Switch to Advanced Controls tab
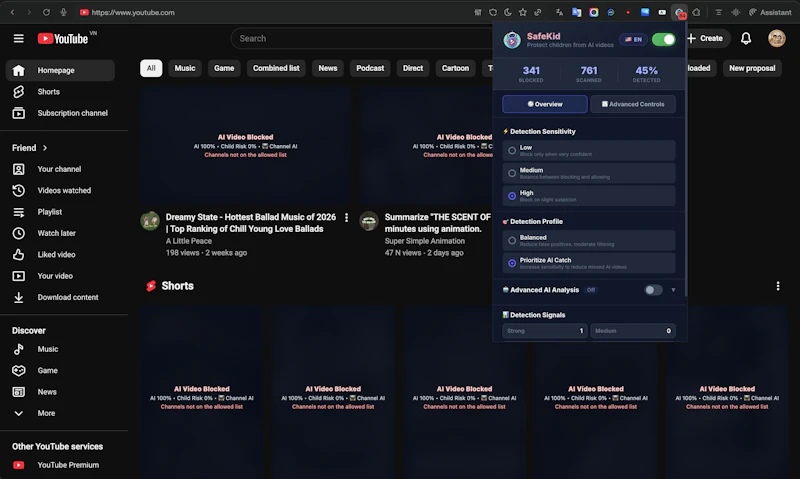This screenshot has height=479, width=800. pos(633,104)
